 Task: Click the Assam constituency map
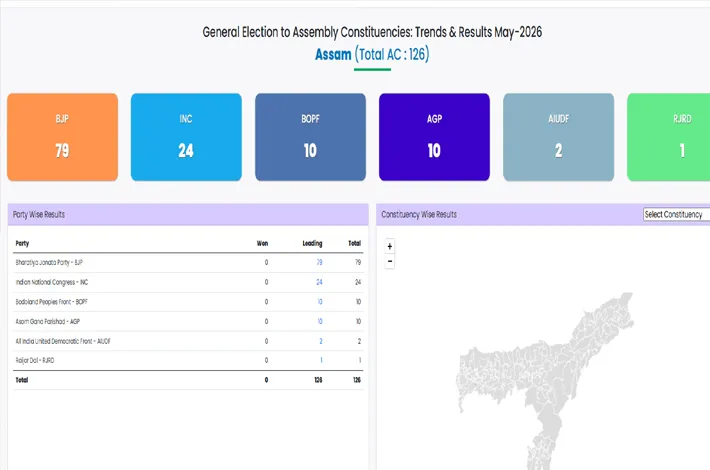(x=543, y=380)
